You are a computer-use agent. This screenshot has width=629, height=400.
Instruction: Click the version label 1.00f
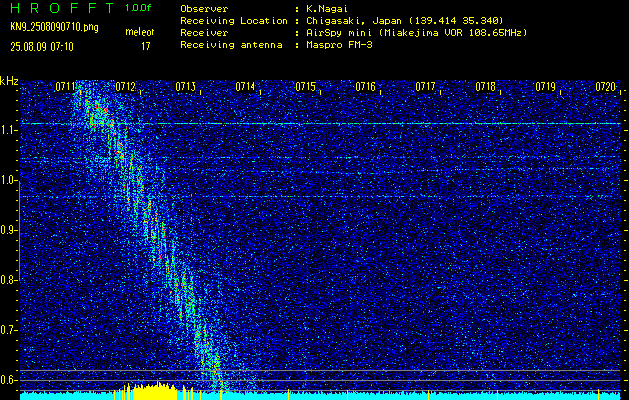(x=138, y=8)
